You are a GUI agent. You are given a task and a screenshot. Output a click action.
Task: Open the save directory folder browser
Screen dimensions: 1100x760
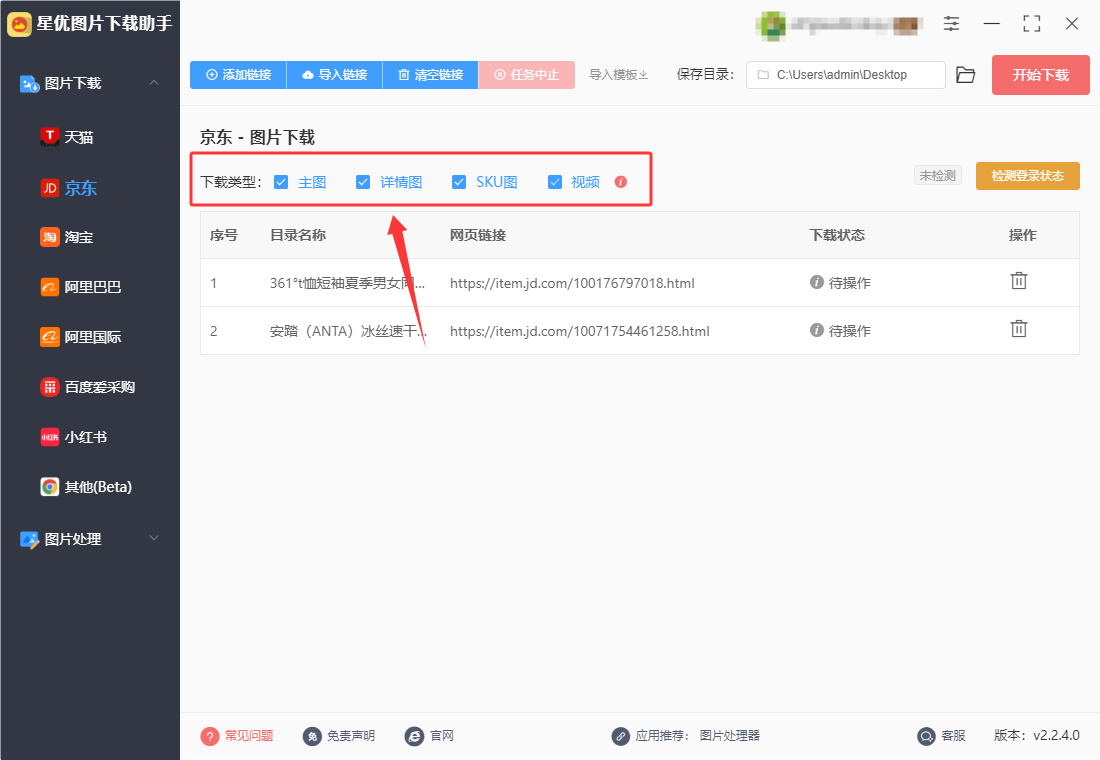click(x=966, y=74)
